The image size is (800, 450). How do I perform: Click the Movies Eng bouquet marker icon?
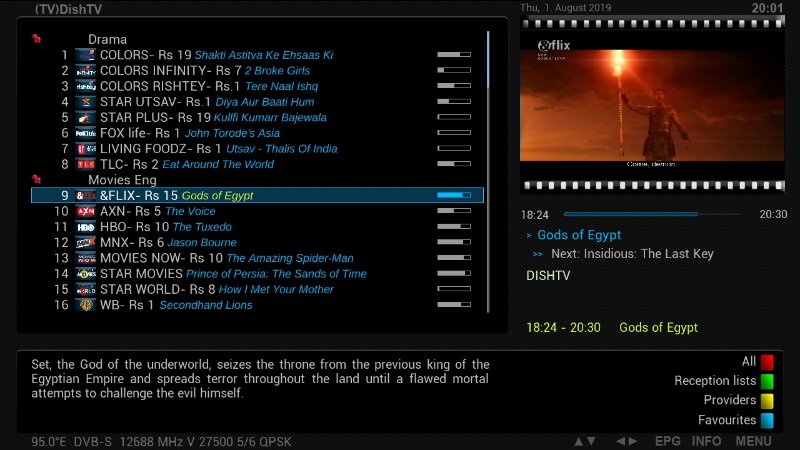36,179
